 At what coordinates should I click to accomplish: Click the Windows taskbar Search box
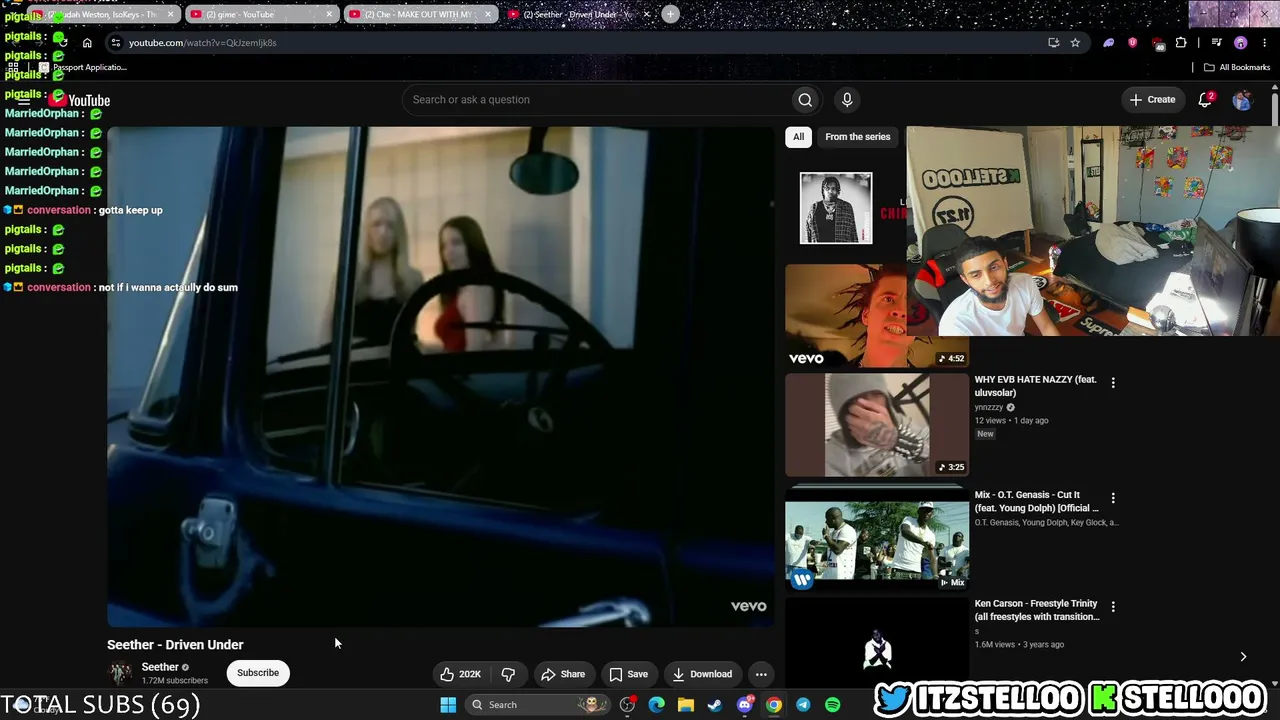pyautogui.click(x=537, y=705)
